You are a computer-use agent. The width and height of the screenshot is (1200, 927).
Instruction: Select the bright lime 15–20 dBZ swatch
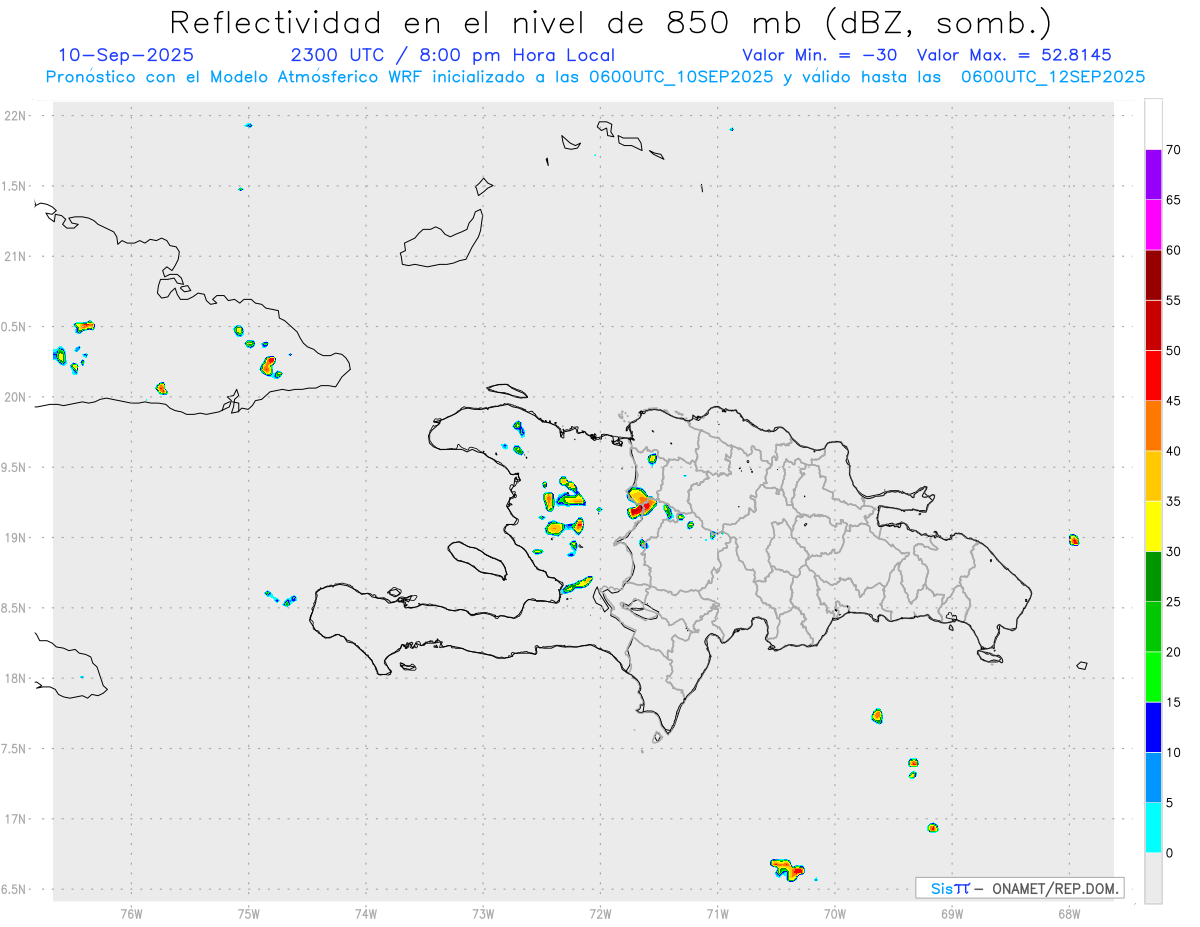[x=1153, y=677]
